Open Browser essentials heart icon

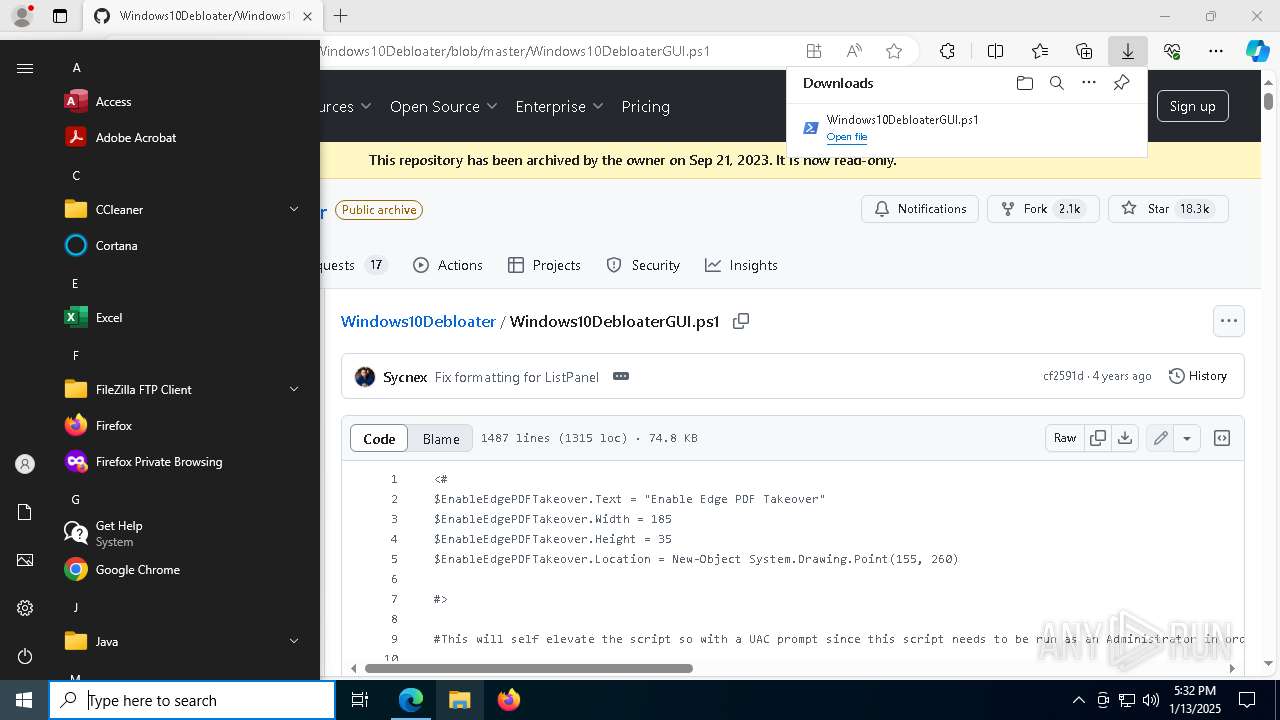1172,51
